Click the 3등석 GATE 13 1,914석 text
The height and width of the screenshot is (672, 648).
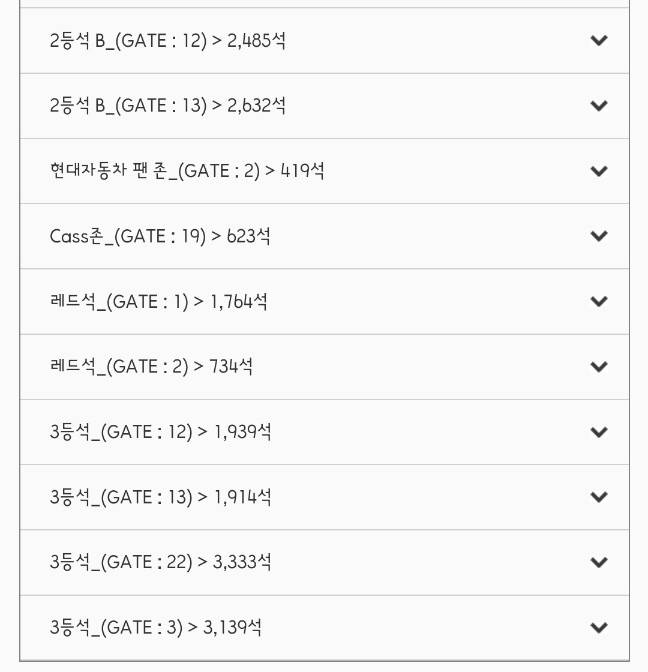coord(160,497)
